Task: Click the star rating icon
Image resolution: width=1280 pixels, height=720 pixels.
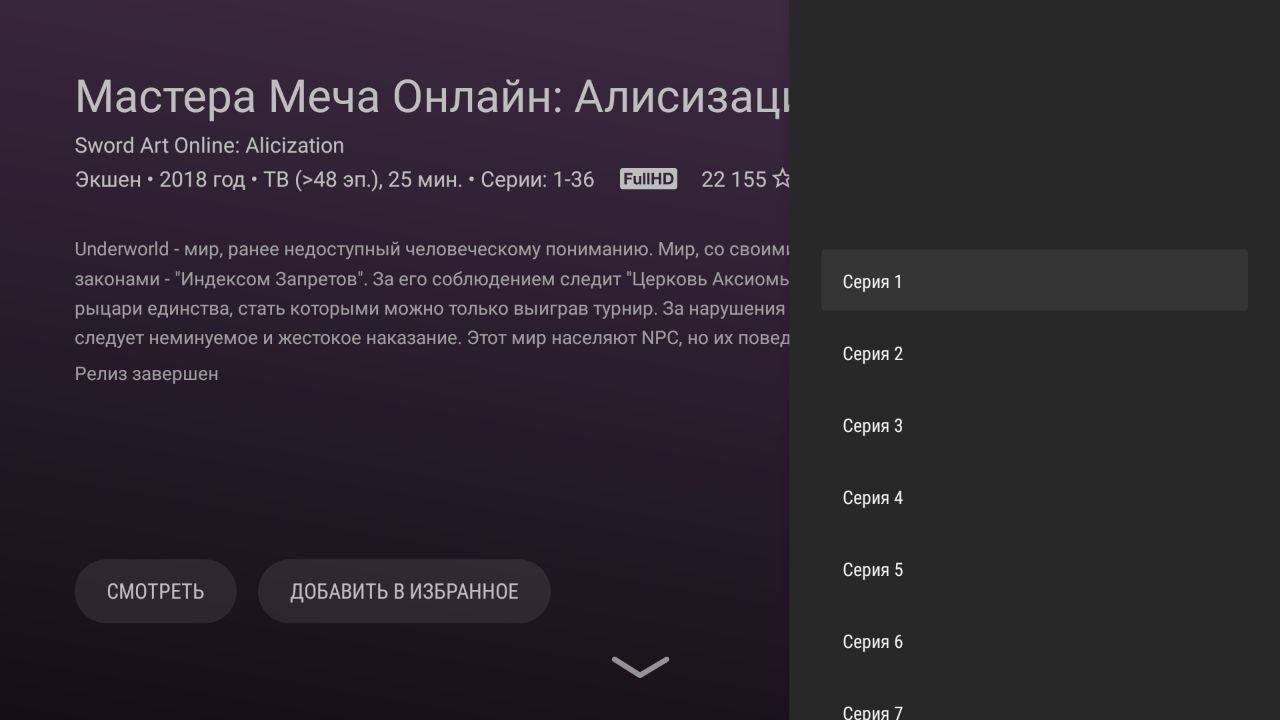Action: (x=781, y=179)
